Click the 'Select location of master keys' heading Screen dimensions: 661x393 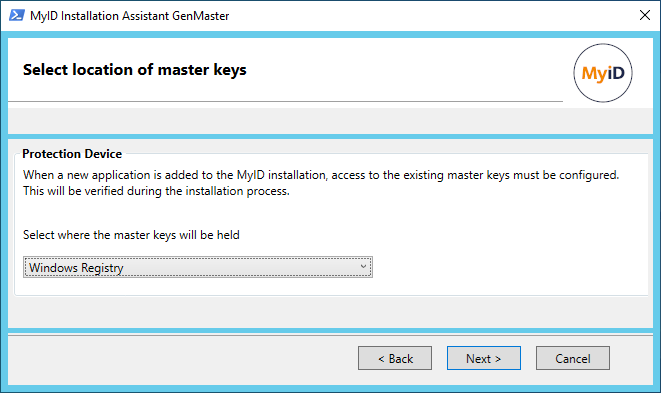coord(134,70)
